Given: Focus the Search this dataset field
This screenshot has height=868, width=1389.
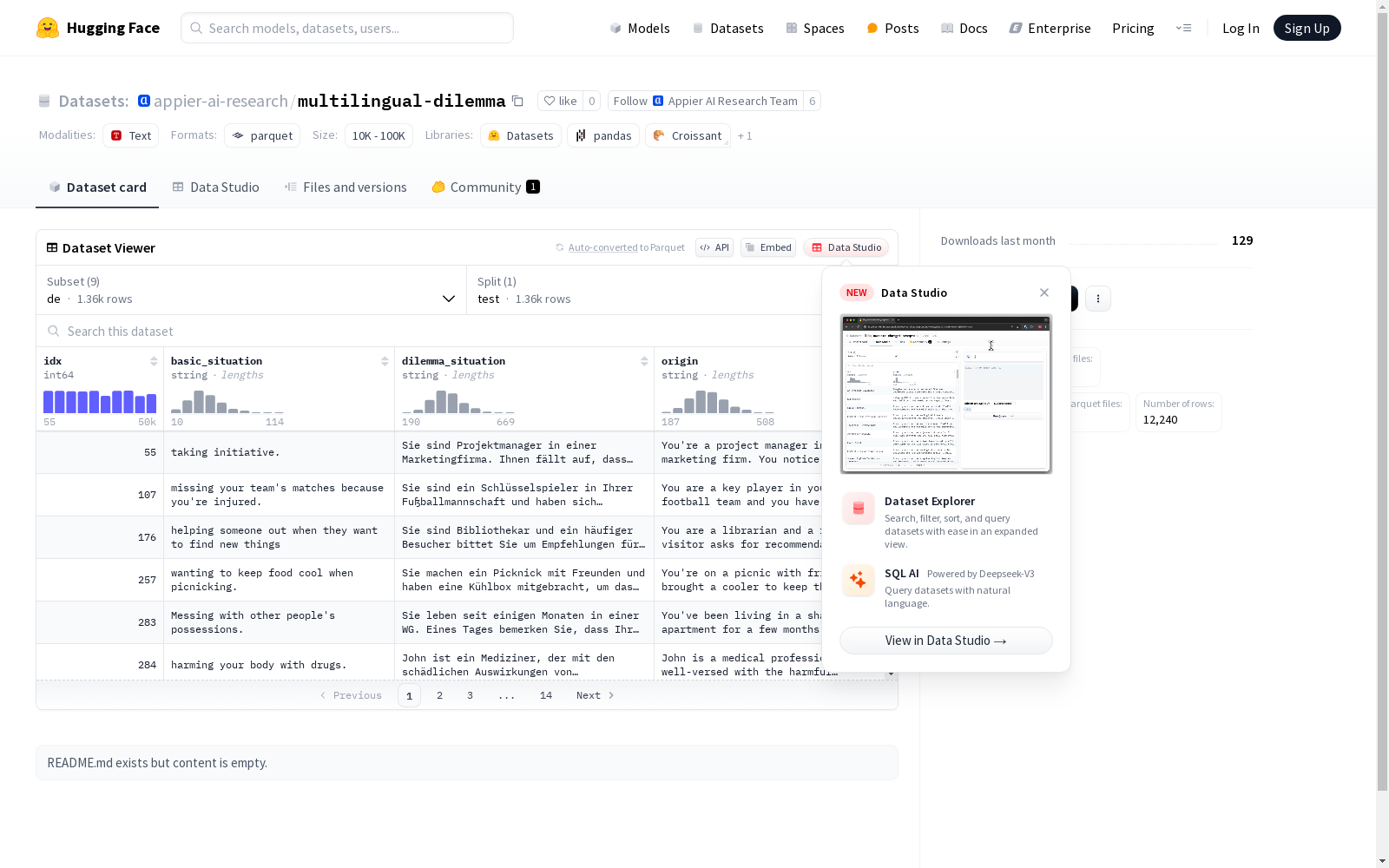Looking at the screenshot, I should pos(430,331).
